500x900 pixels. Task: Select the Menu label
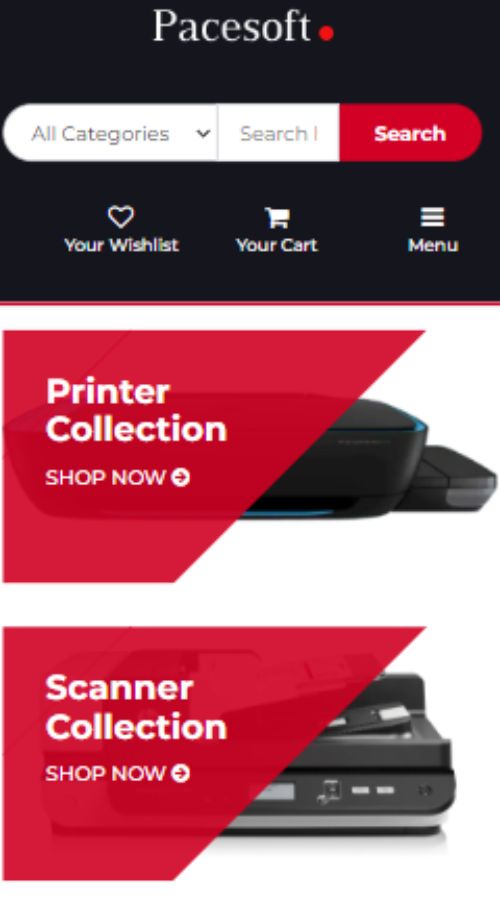[x=433, y=245]
